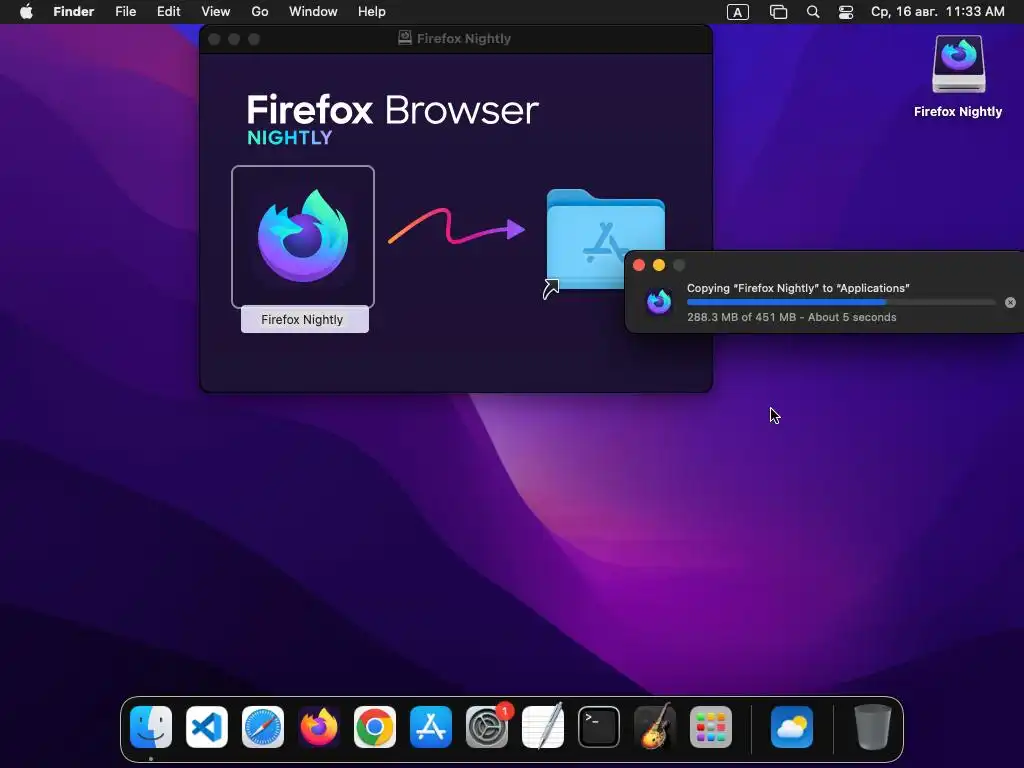Open the Help menu

[372, 12]
